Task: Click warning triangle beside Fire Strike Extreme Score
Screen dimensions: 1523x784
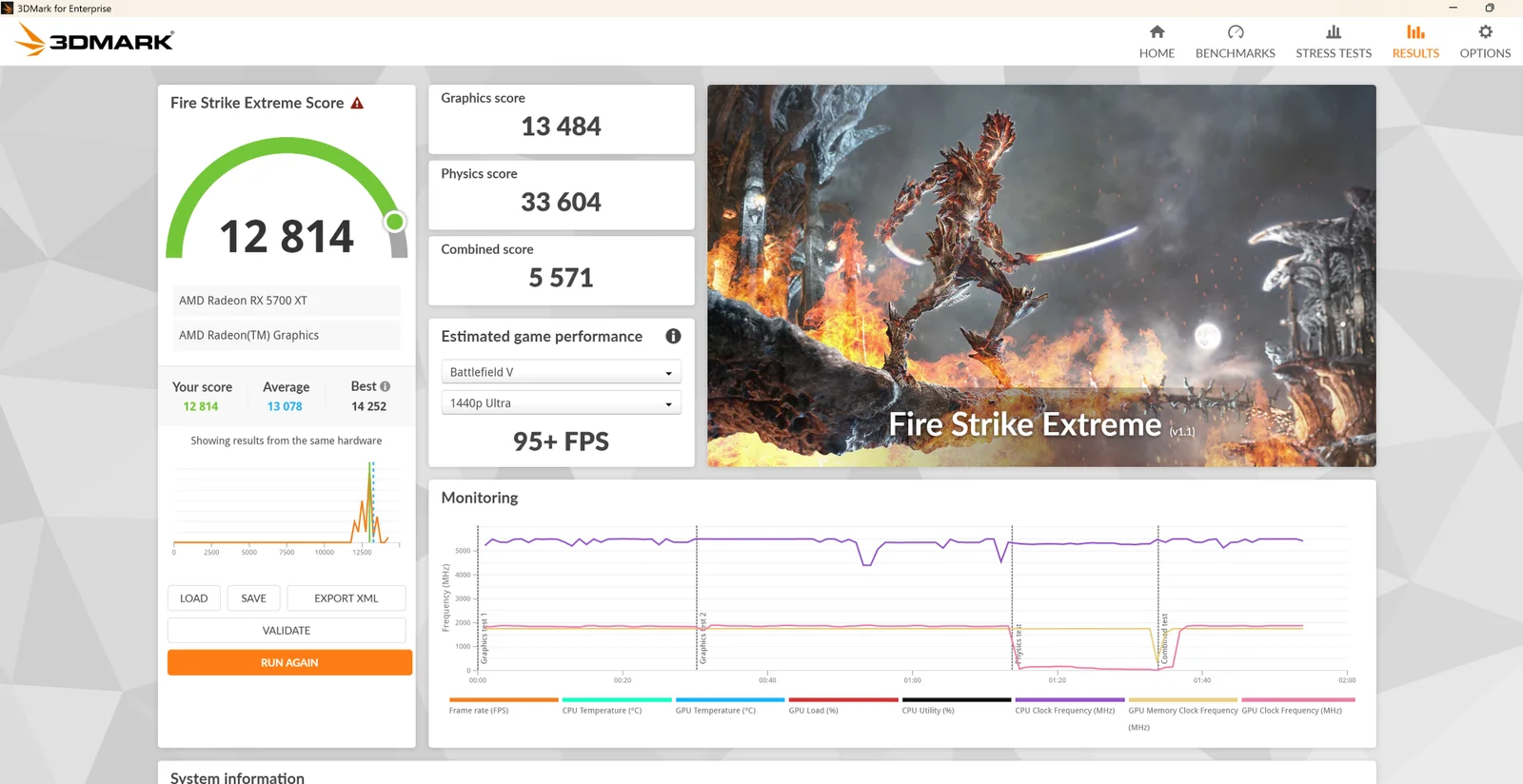Action: (358, 104)
